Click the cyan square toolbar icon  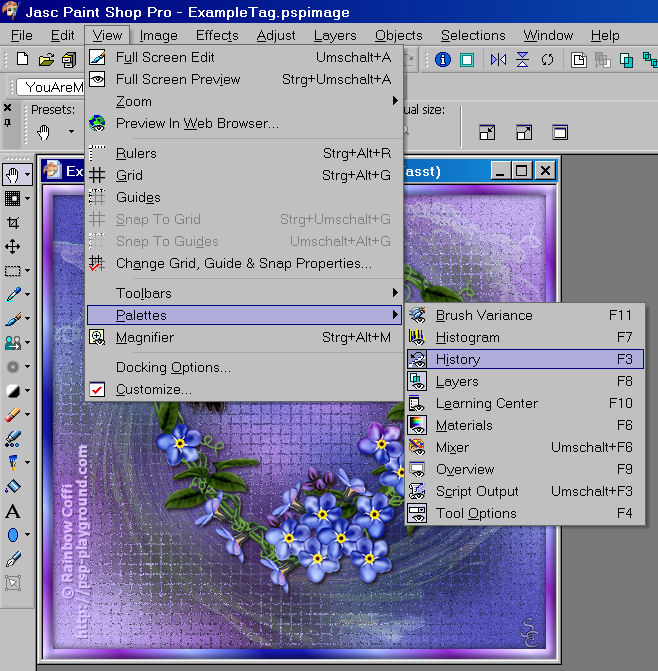click(467, 60)
